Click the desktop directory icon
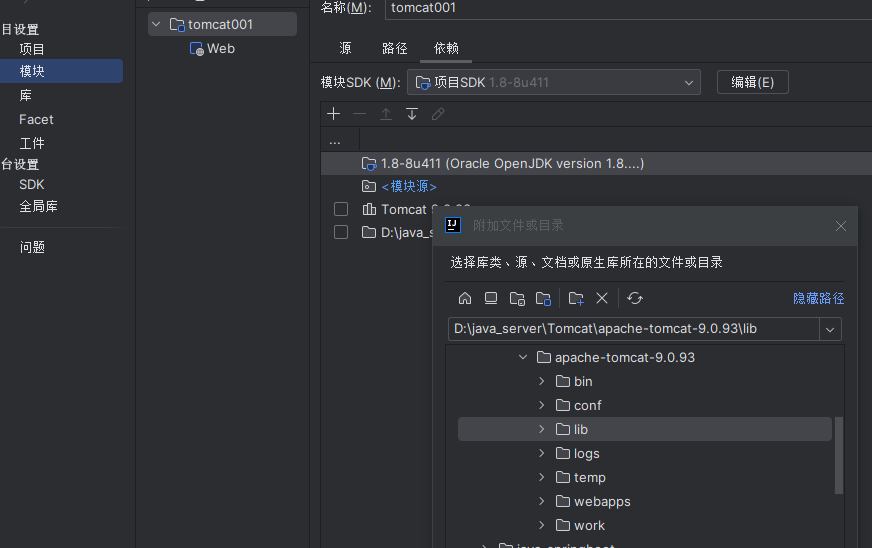 pos(491,298)
